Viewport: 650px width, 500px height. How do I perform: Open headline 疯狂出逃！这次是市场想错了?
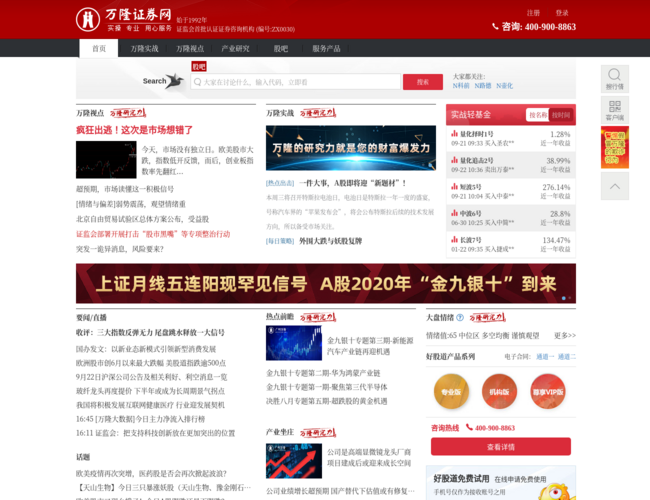134,130
